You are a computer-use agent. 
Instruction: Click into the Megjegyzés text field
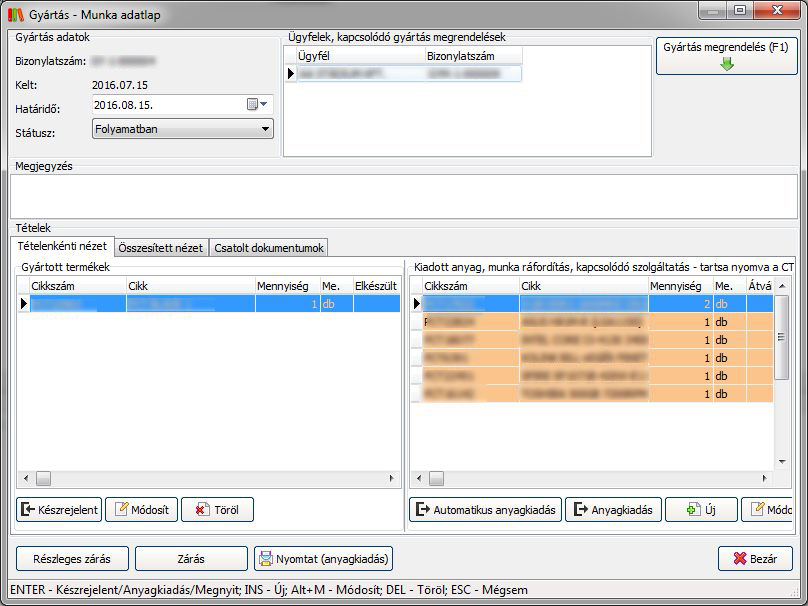click(x=403, y=195)
